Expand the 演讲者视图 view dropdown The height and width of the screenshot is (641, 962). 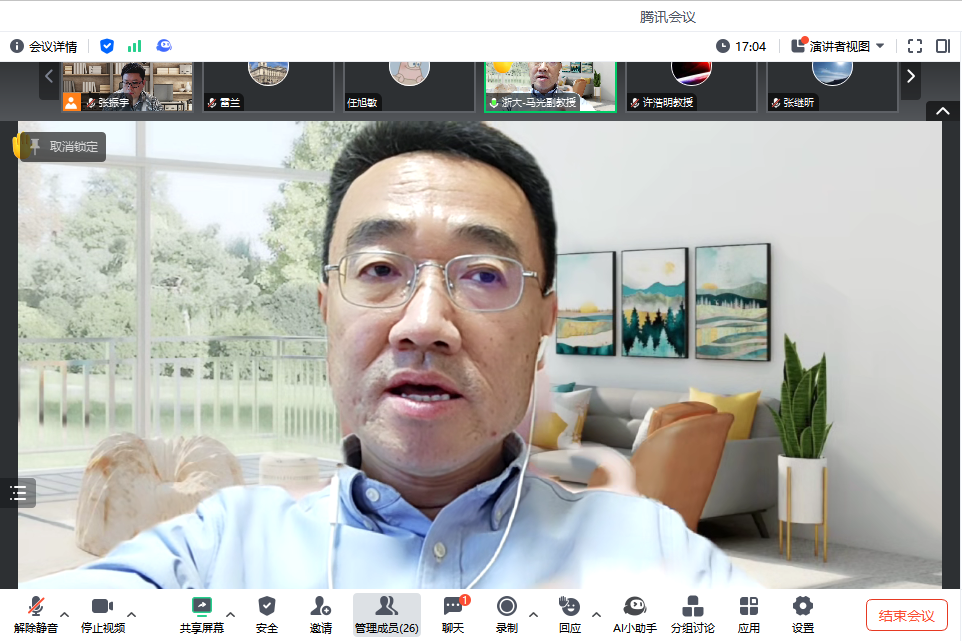838,46
